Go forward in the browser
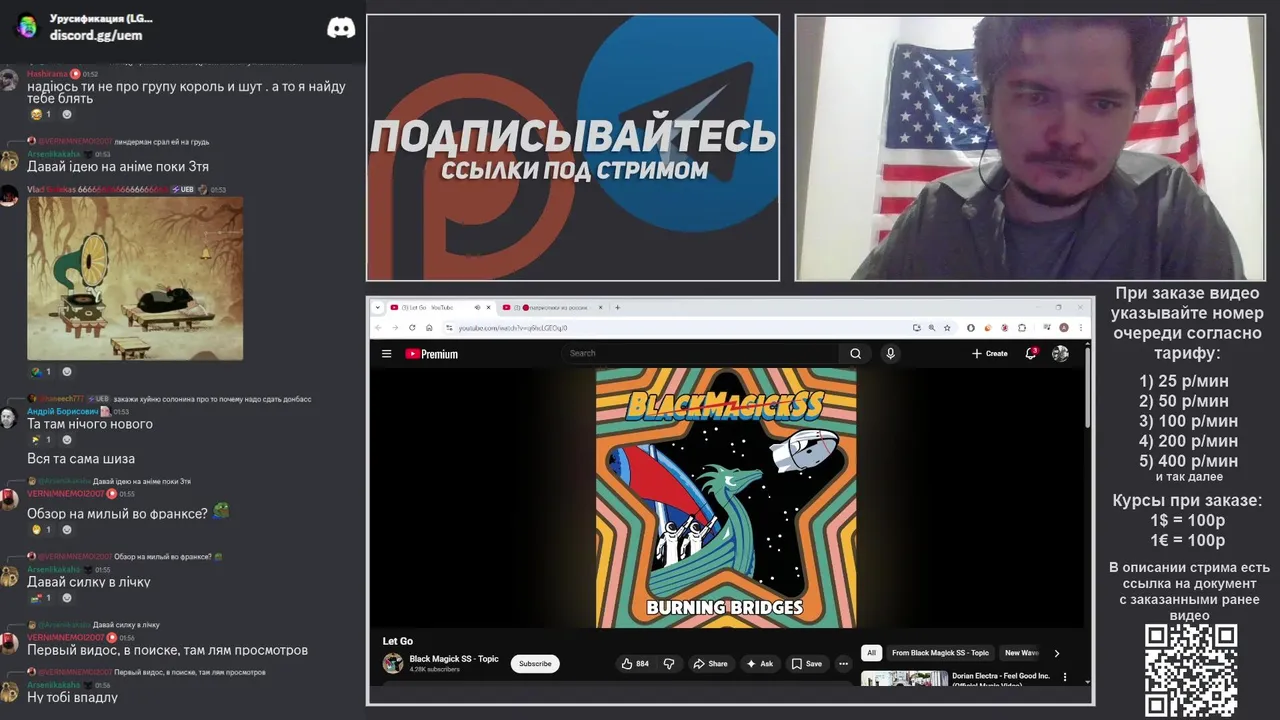The height and width of the screenshot is (720, 1280). click(x=395, y=328)
